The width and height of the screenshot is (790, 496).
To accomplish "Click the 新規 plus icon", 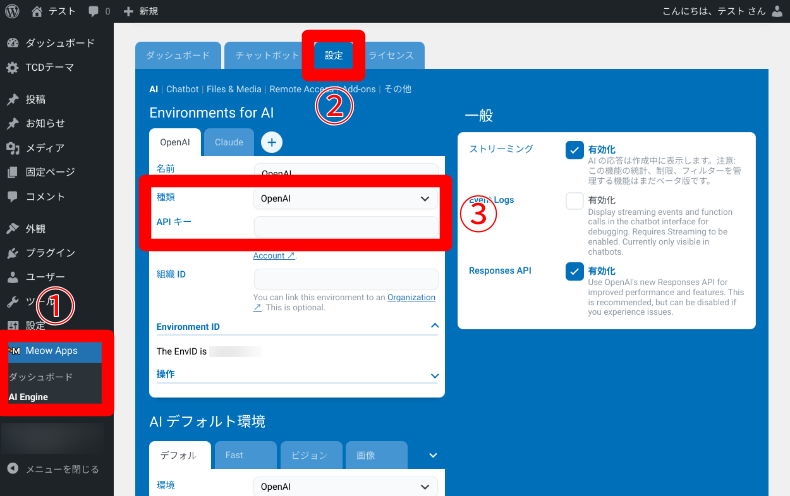I will (x=128, y=11).
